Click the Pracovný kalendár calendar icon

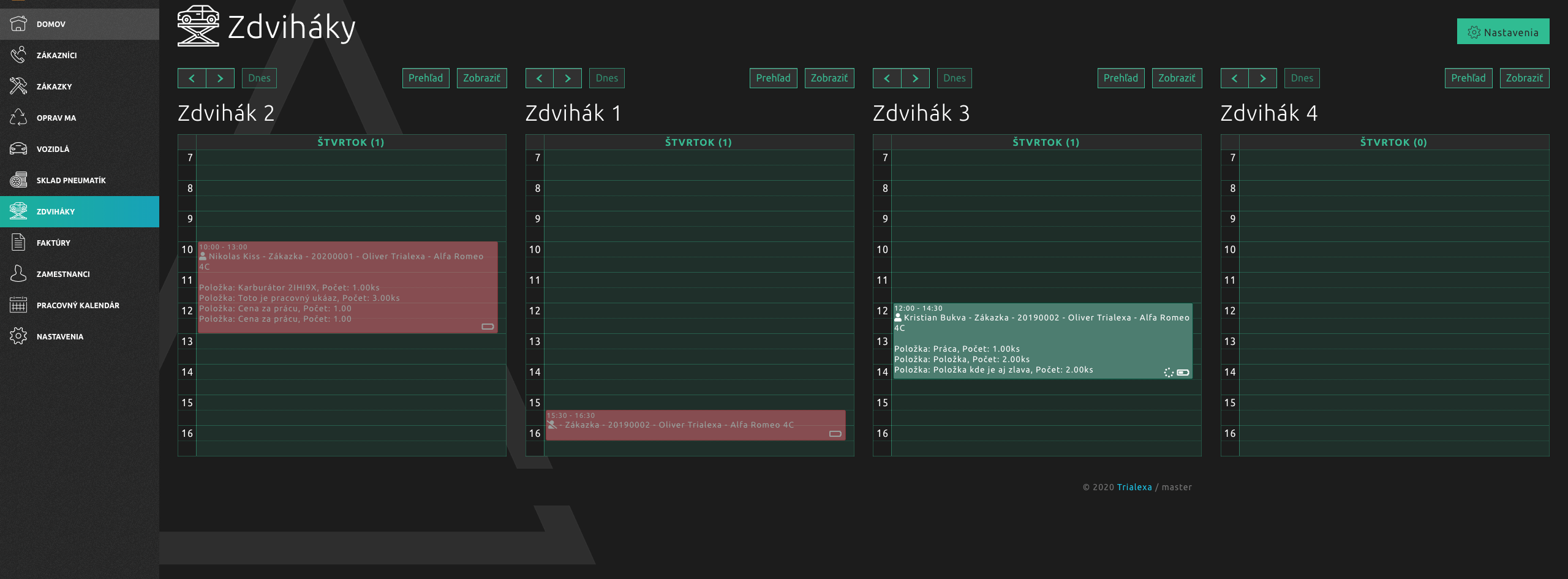tap(18, 305)
